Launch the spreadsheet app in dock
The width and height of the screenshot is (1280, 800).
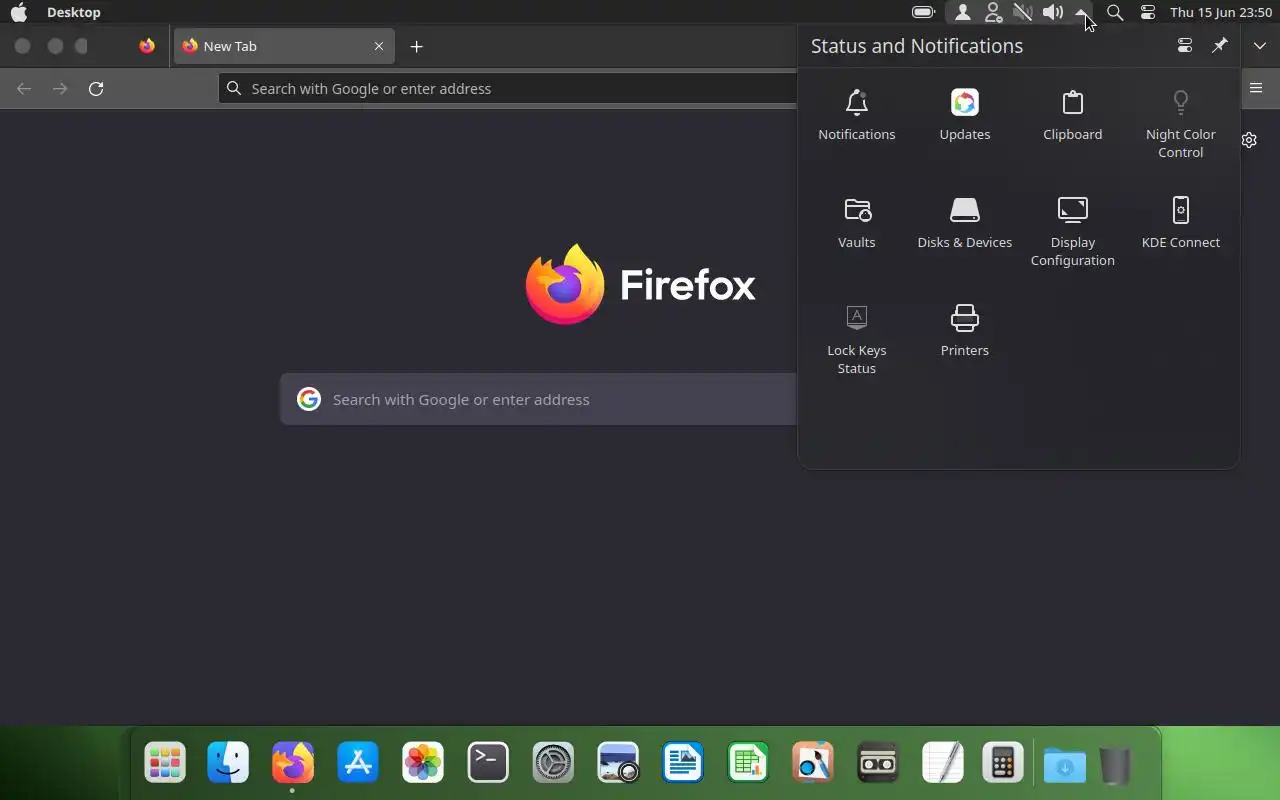coord(748,764)
